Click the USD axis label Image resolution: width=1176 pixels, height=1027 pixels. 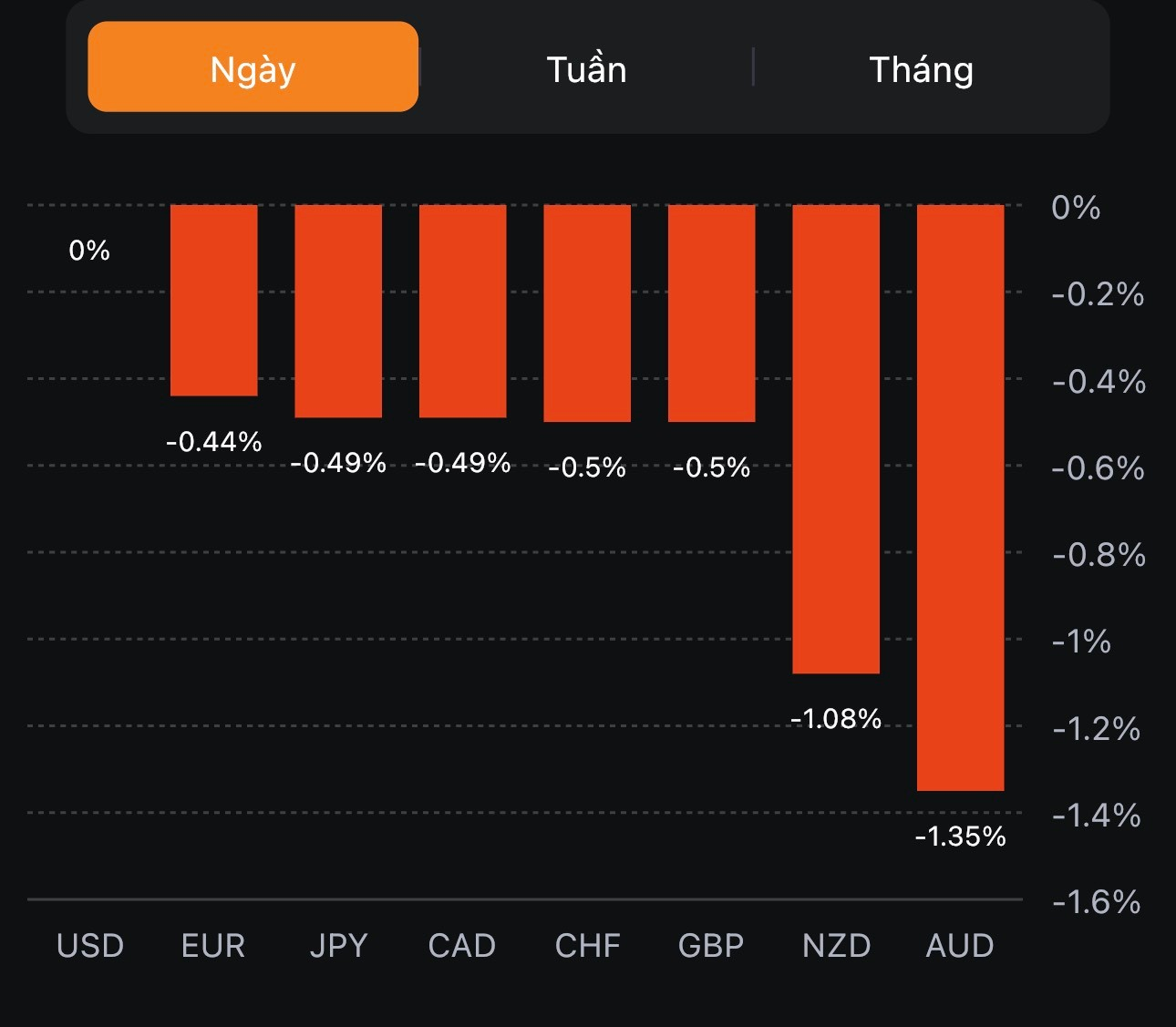(89, 946)
